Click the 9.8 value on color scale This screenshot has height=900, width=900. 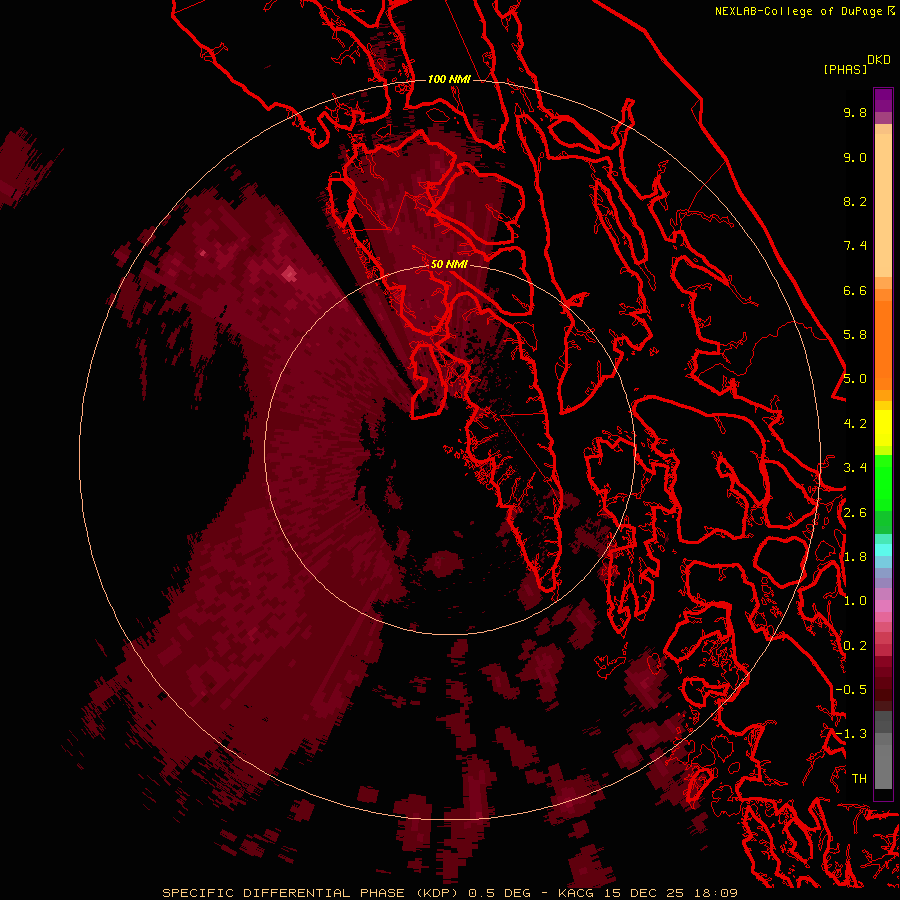click(855, 112)
